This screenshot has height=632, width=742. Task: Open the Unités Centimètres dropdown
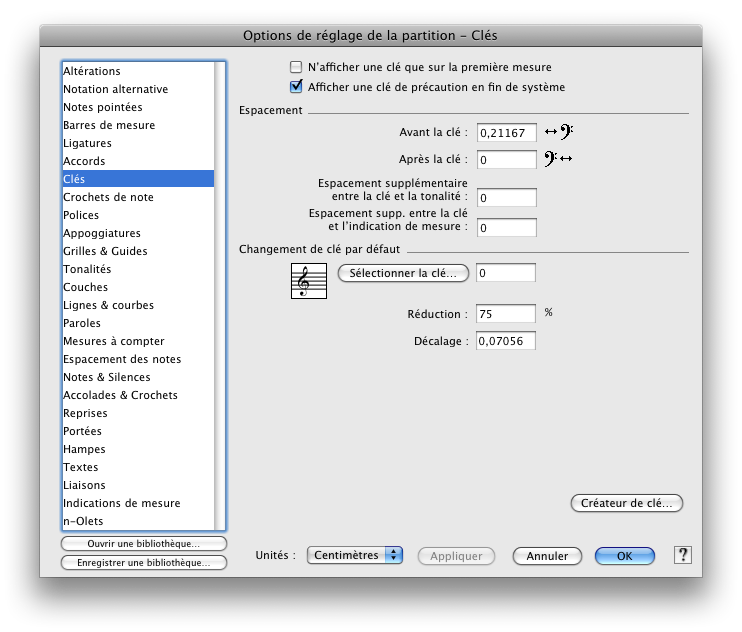[354, 555]
